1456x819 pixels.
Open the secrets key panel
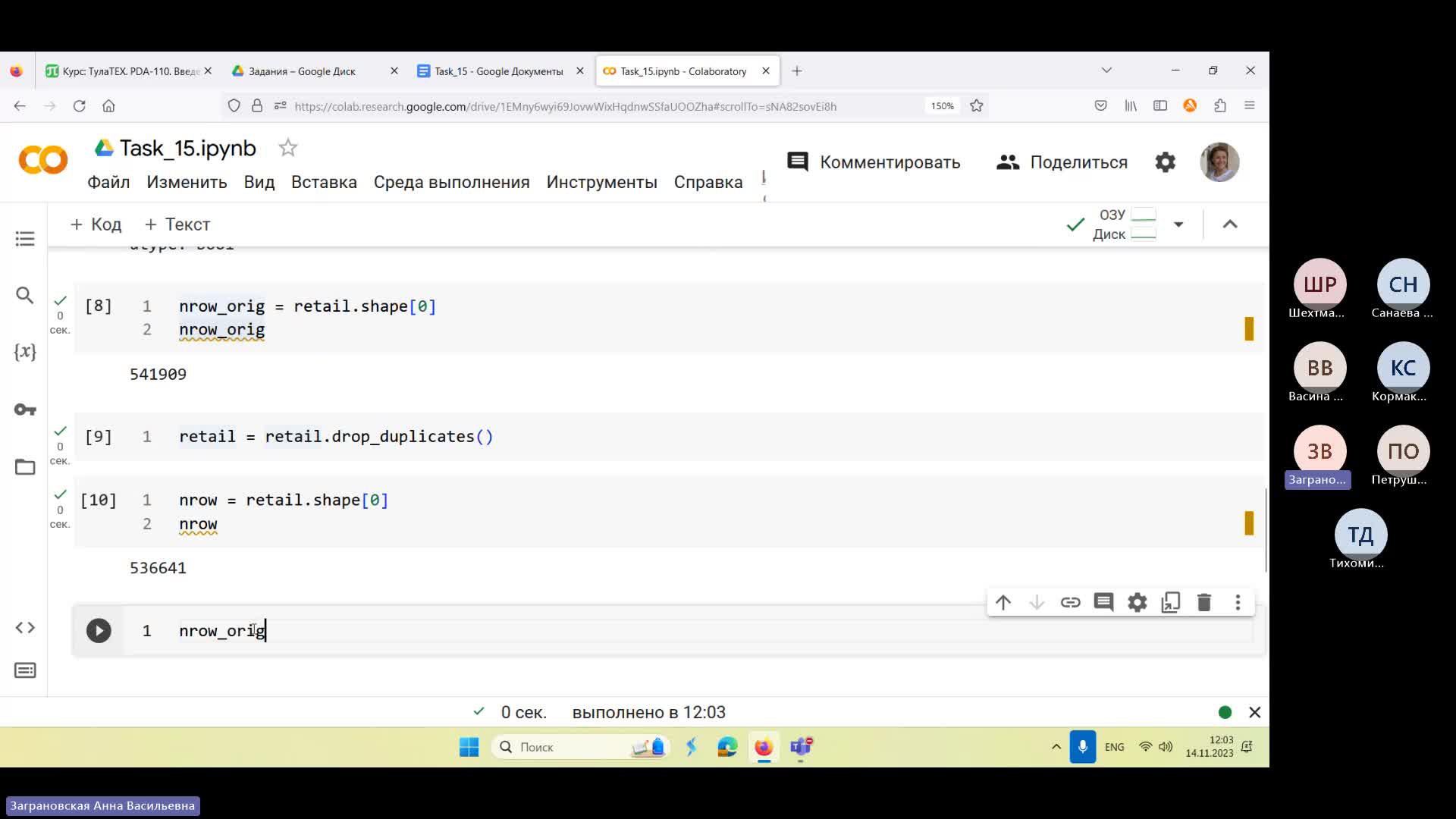click(25, 409)
